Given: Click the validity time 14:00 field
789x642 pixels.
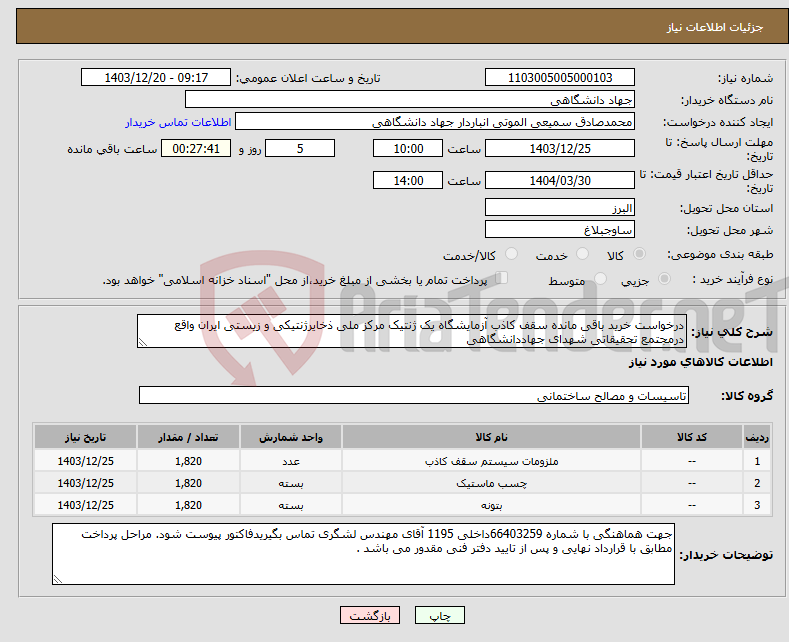Looking at the screenshot, I should [x=408, y=180].
